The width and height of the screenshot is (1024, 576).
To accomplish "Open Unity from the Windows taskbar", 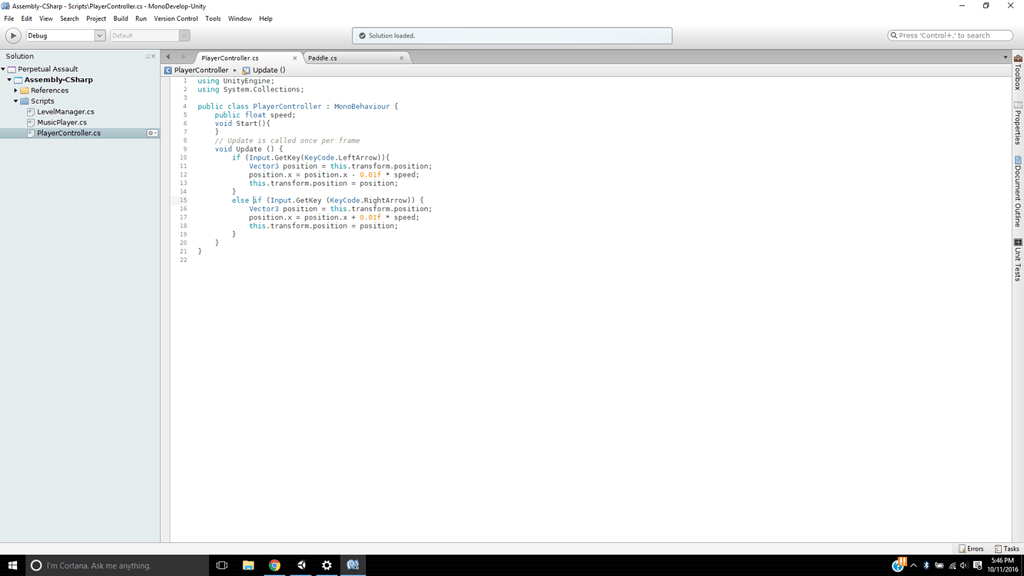I will point(301,565).
